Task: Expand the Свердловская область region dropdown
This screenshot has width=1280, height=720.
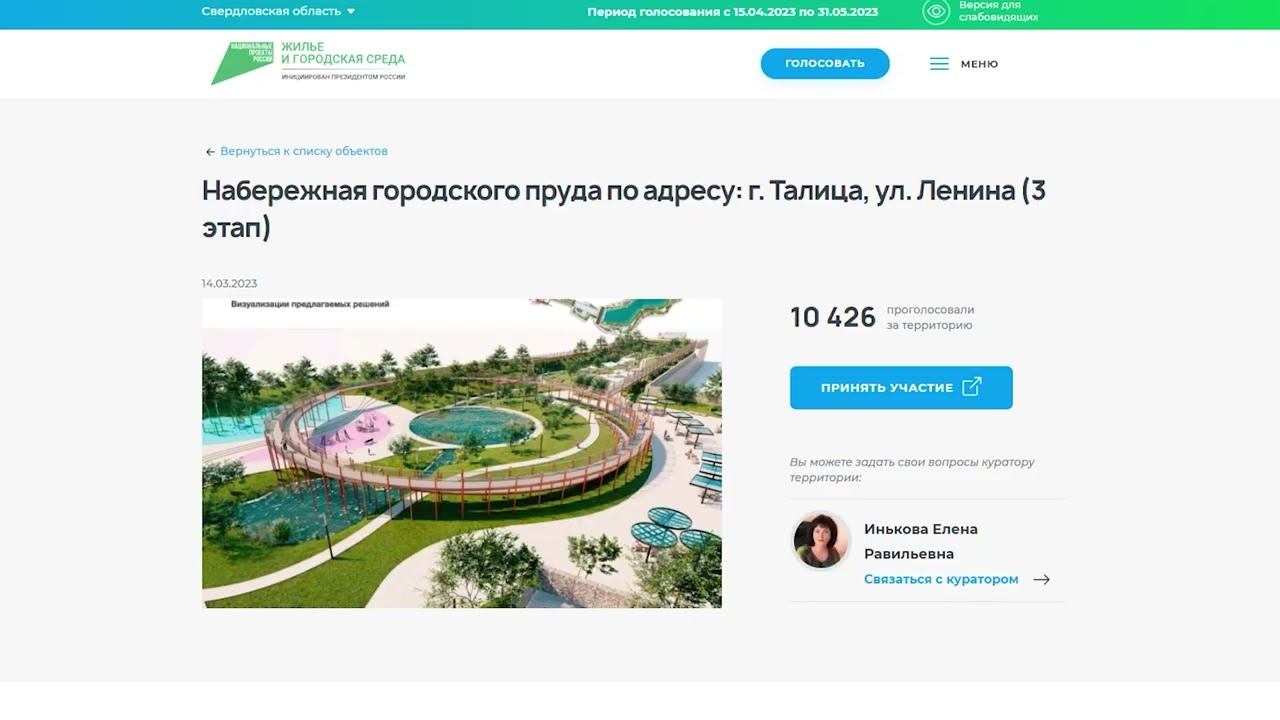Action: click(278, 12)
